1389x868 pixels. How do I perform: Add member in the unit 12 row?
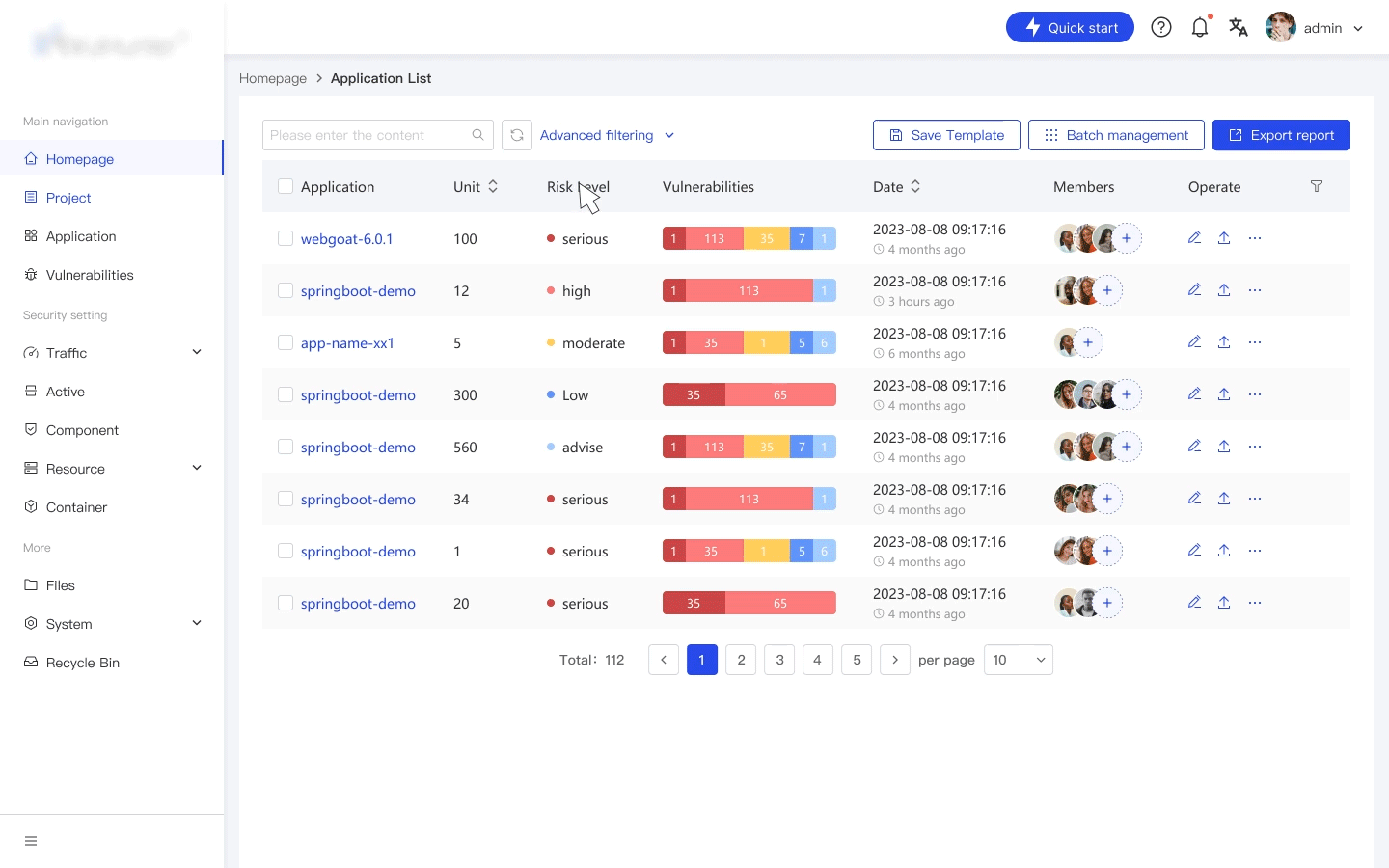(1107, 290)
